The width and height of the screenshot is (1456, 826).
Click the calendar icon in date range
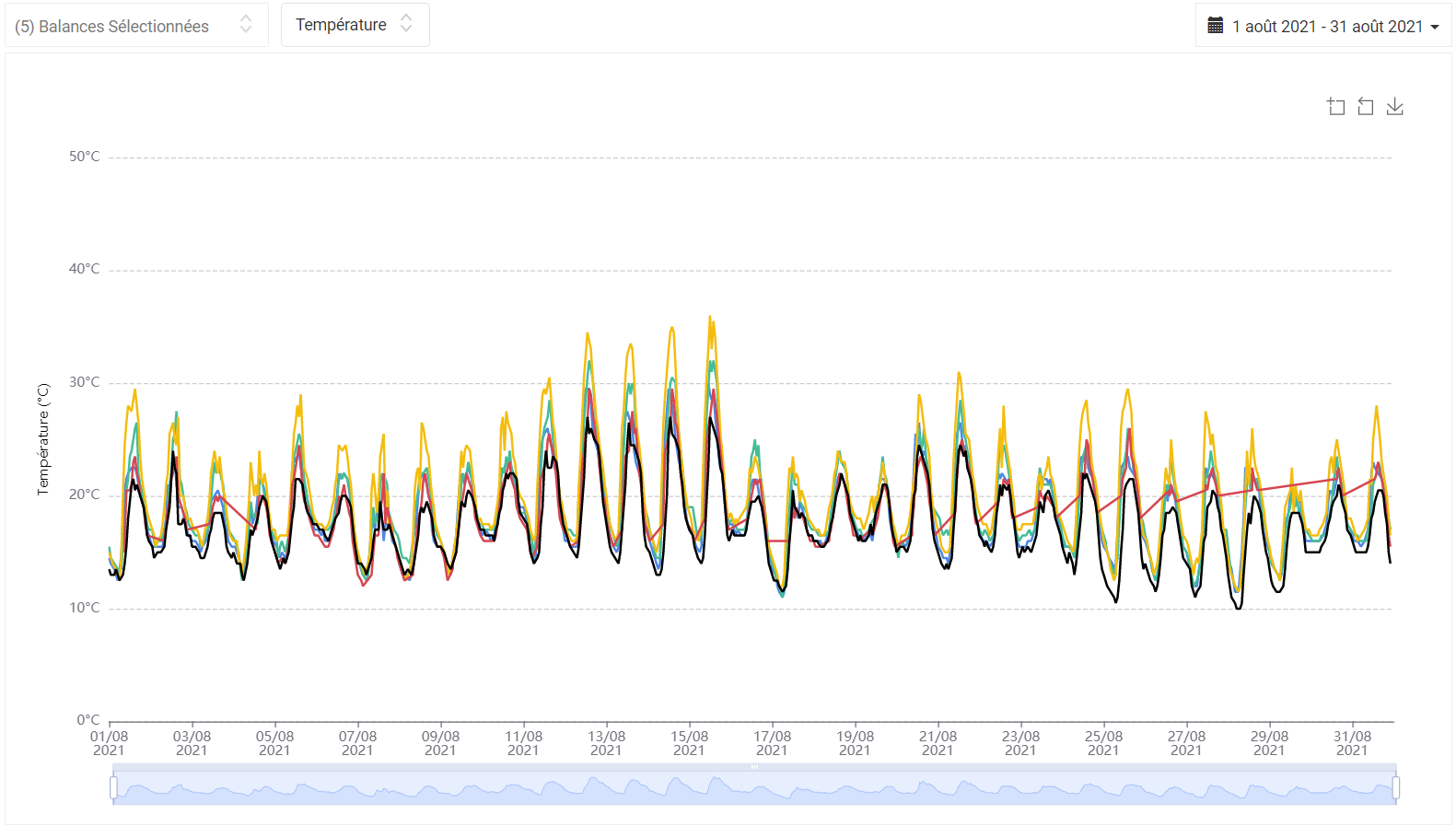[x=1216, y=26]
